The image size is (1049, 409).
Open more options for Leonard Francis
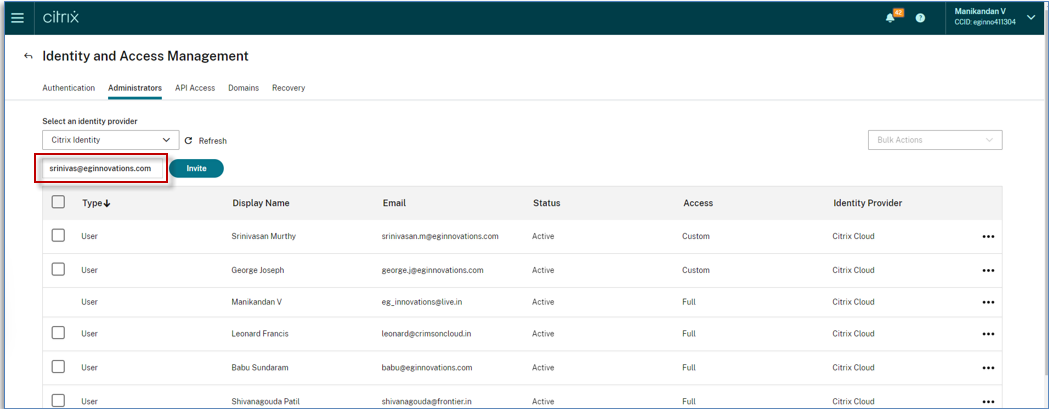(988, 334)
